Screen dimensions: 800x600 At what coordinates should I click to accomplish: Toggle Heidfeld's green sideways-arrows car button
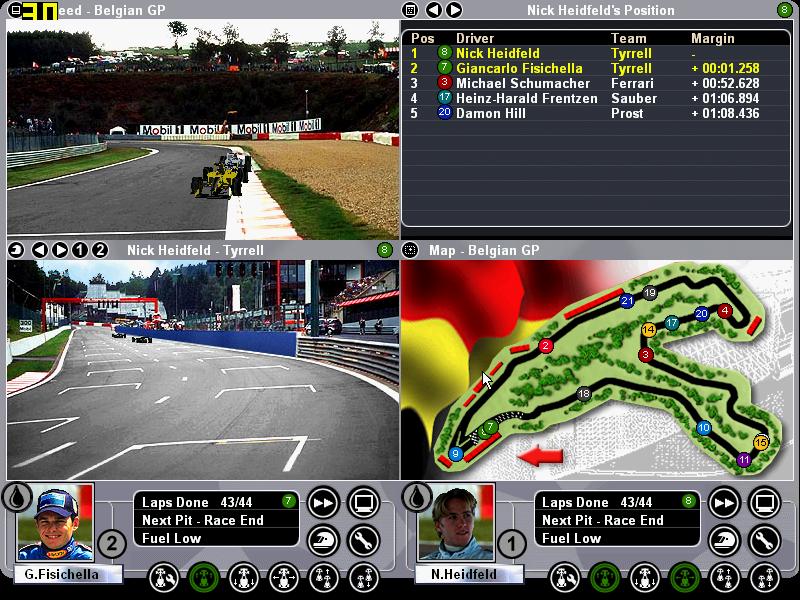click(x=684, y=578)
